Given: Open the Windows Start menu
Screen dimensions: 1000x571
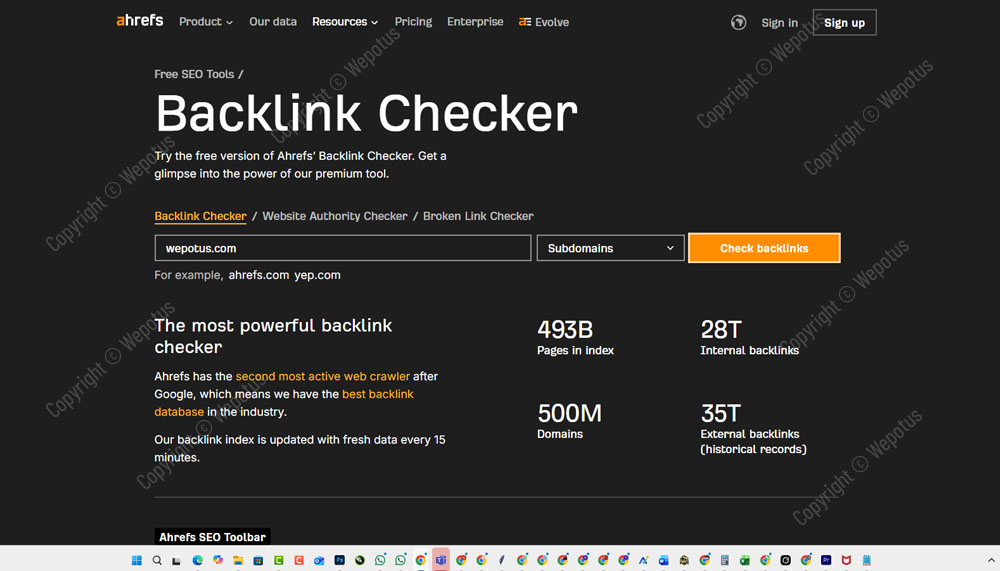Looking at the screenshot, I should 136,560.
